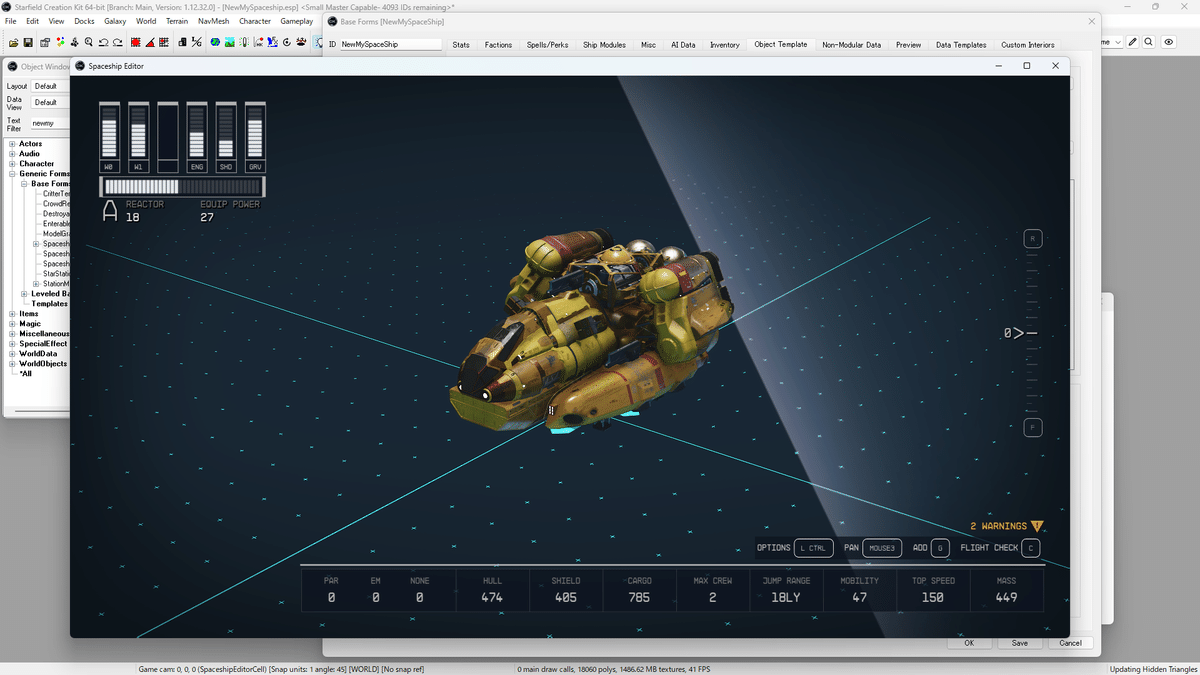
Task: Click the F marker on the vertical gauge
Action: click(1033, 428)
